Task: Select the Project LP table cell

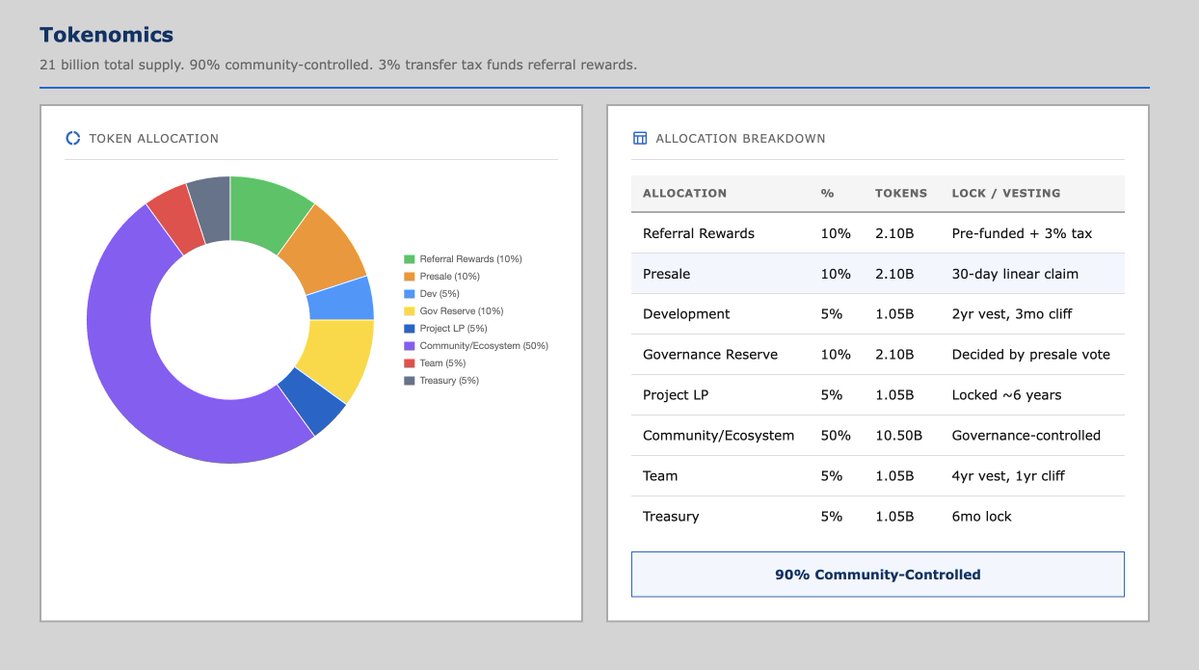Action: tap(675, 395)
